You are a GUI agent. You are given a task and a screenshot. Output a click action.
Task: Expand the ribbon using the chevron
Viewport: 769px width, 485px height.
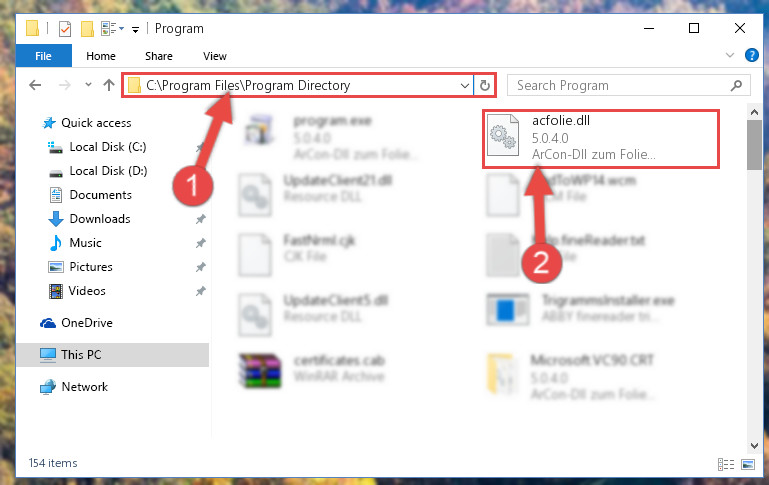(730, 55)
